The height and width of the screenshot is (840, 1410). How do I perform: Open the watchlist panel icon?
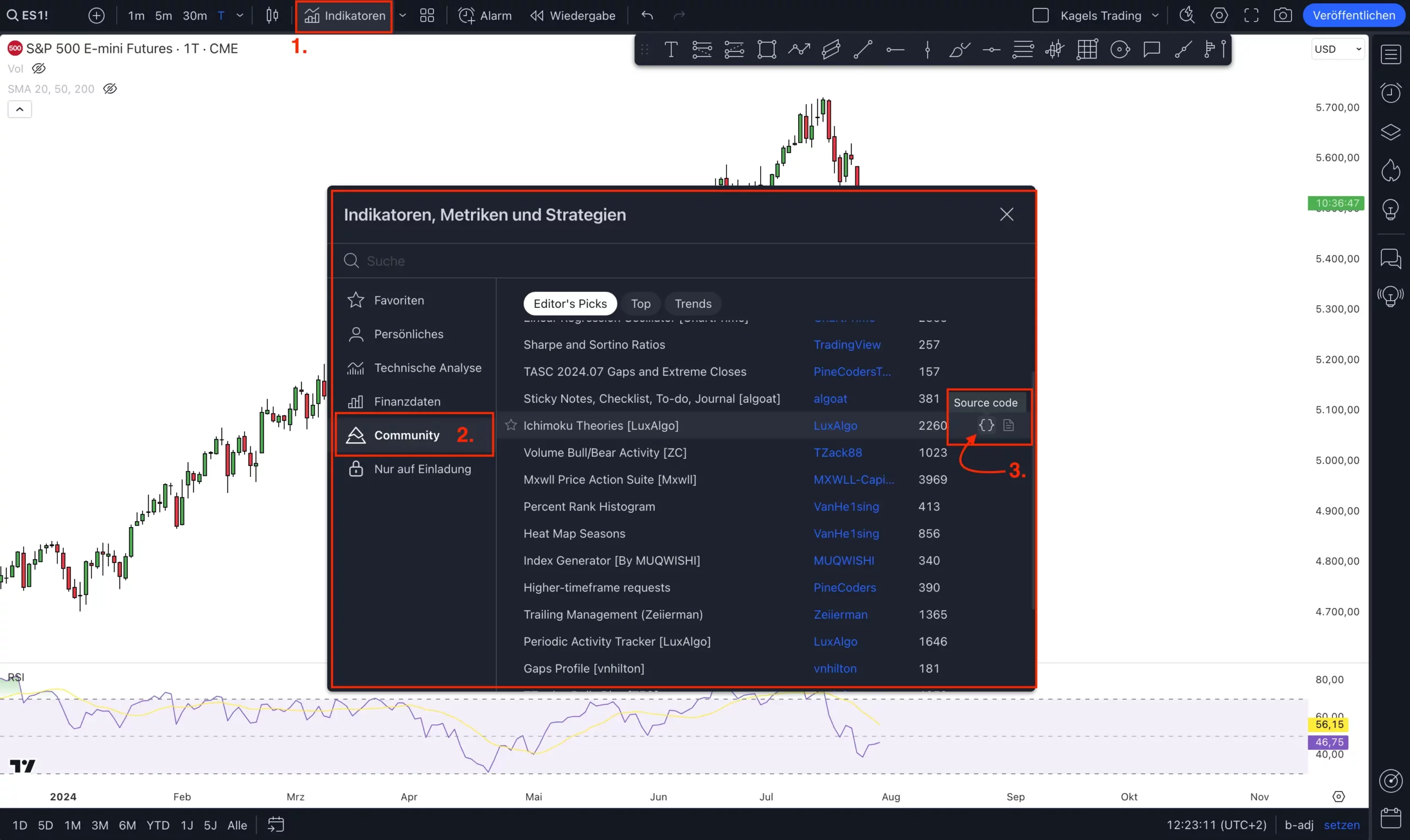click(1390, 55)
